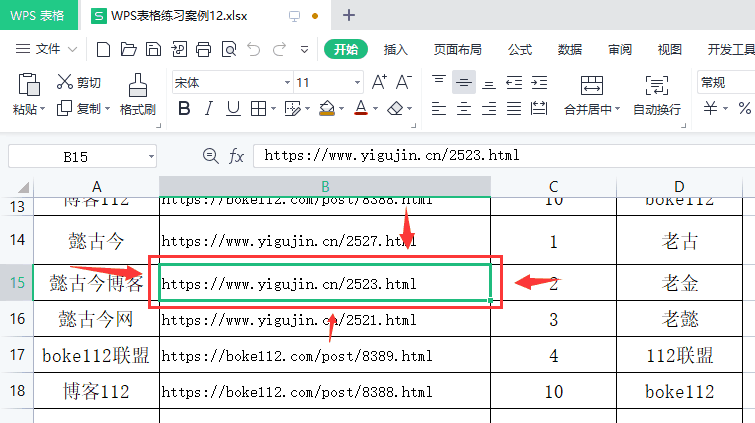The image size is (755, 423).
Task: Apply the fill color bucket
Action: pyautogui.click(x=327, y=108)
